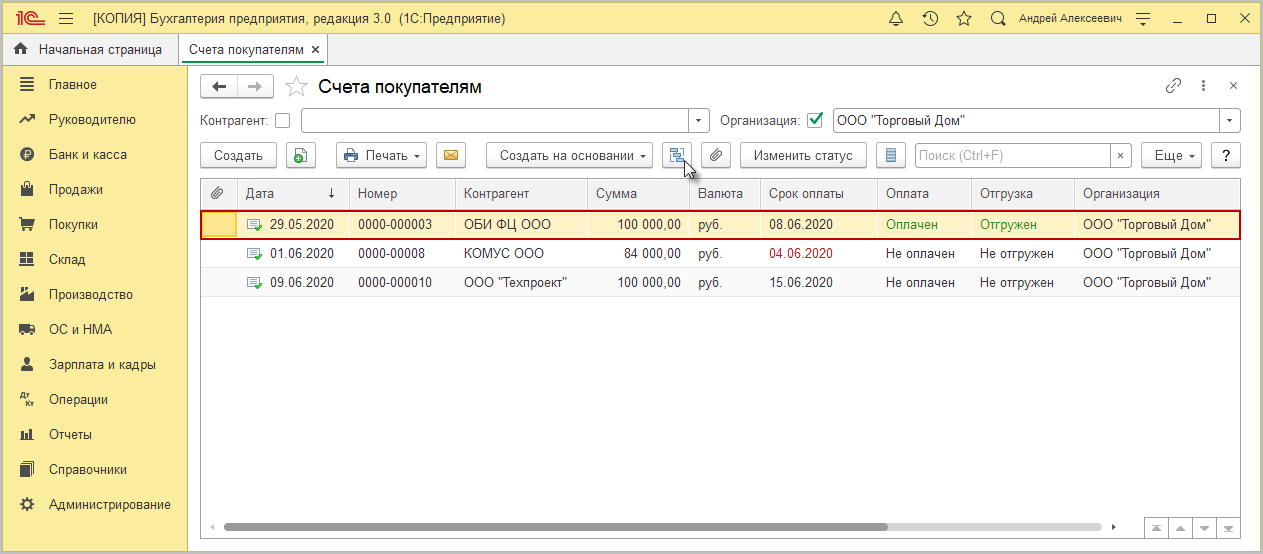Close the Счета покупателям tab
Screen dimensions: 1263x554
pyautogui.click(x=315, y=49)
